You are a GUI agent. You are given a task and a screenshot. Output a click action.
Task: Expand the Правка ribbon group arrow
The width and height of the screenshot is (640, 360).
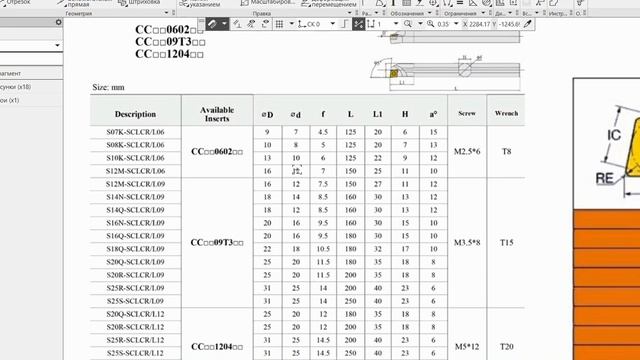tap(349, 13)
